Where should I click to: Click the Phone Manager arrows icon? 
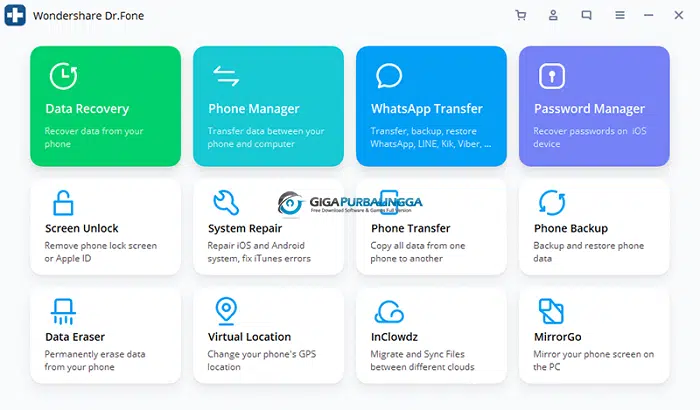coord(226,76)
